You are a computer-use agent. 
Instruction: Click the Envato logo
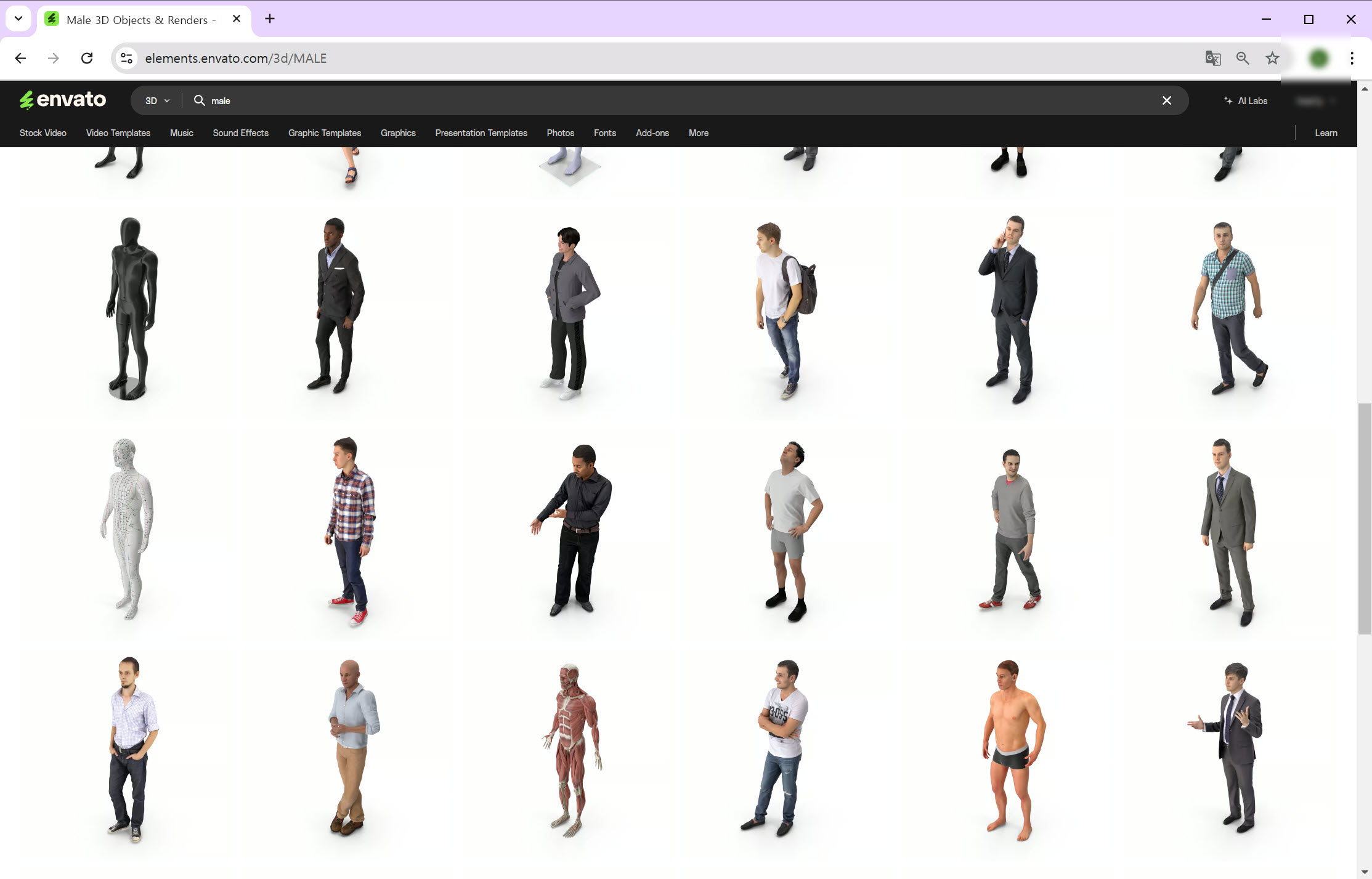click(x=62, y=100)
